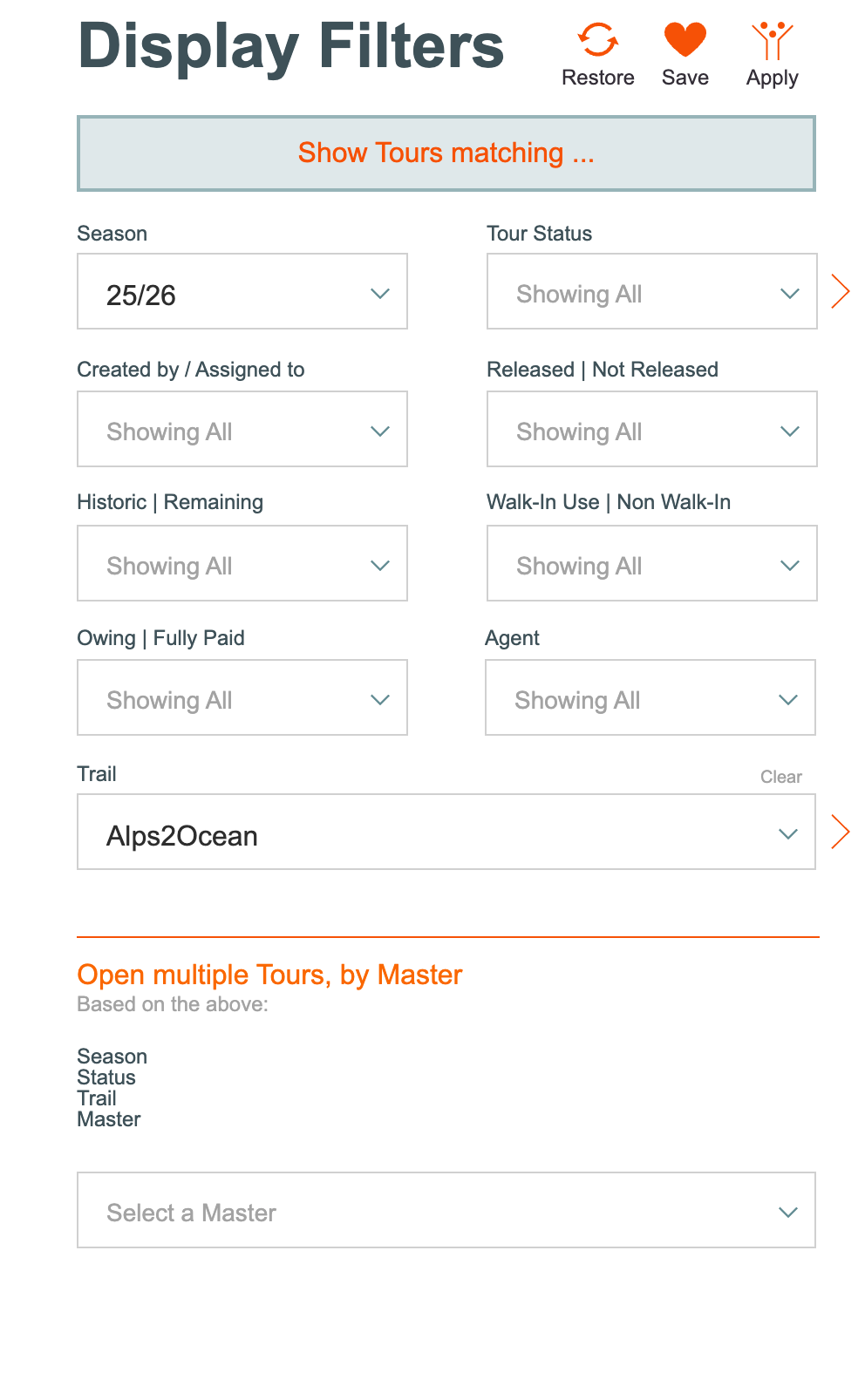Image resolution: width=865 pixels, height=1400 pixels.
Task: Click Clear link above Trail field
Action: coord(780,777)
